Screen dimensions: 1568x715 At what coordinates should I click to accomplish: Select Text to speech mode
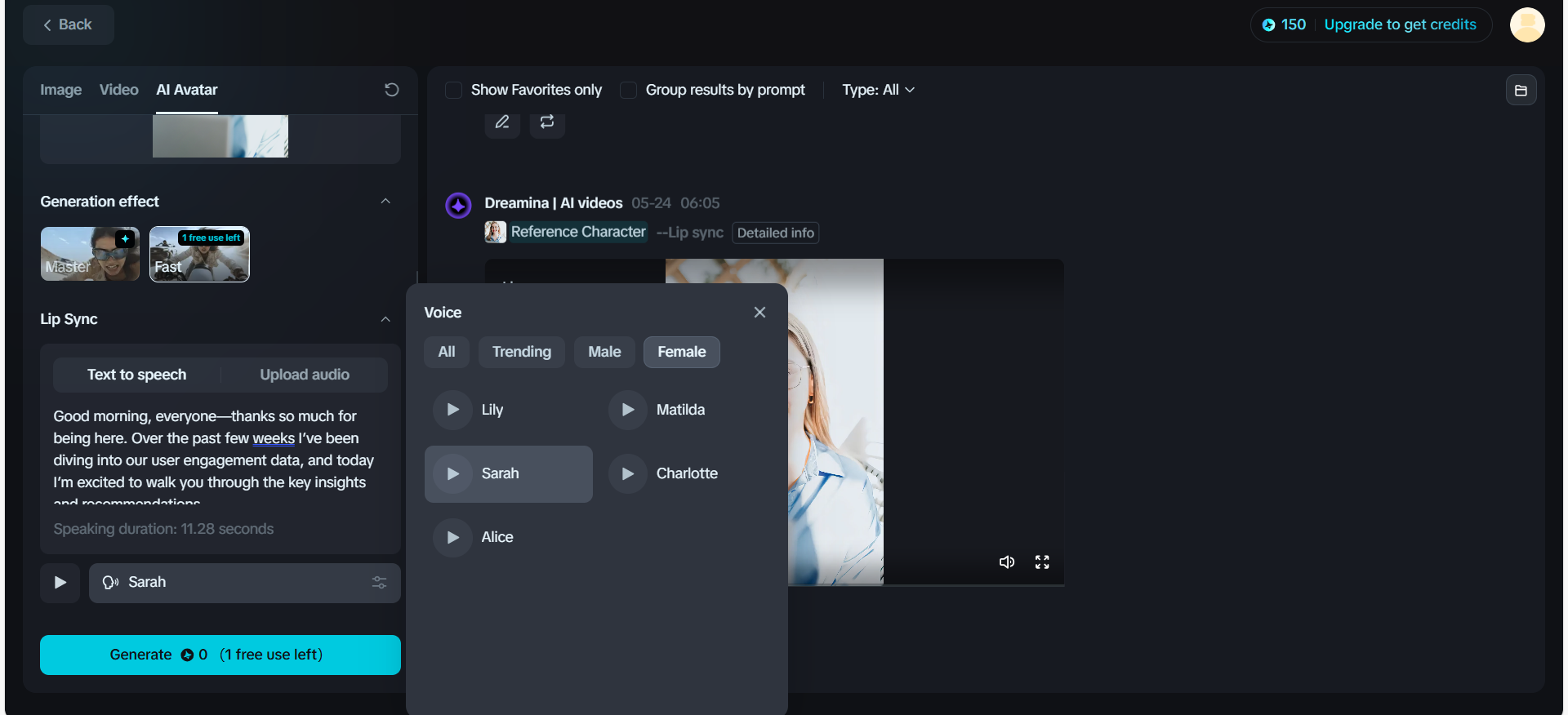tap(136, 375)
